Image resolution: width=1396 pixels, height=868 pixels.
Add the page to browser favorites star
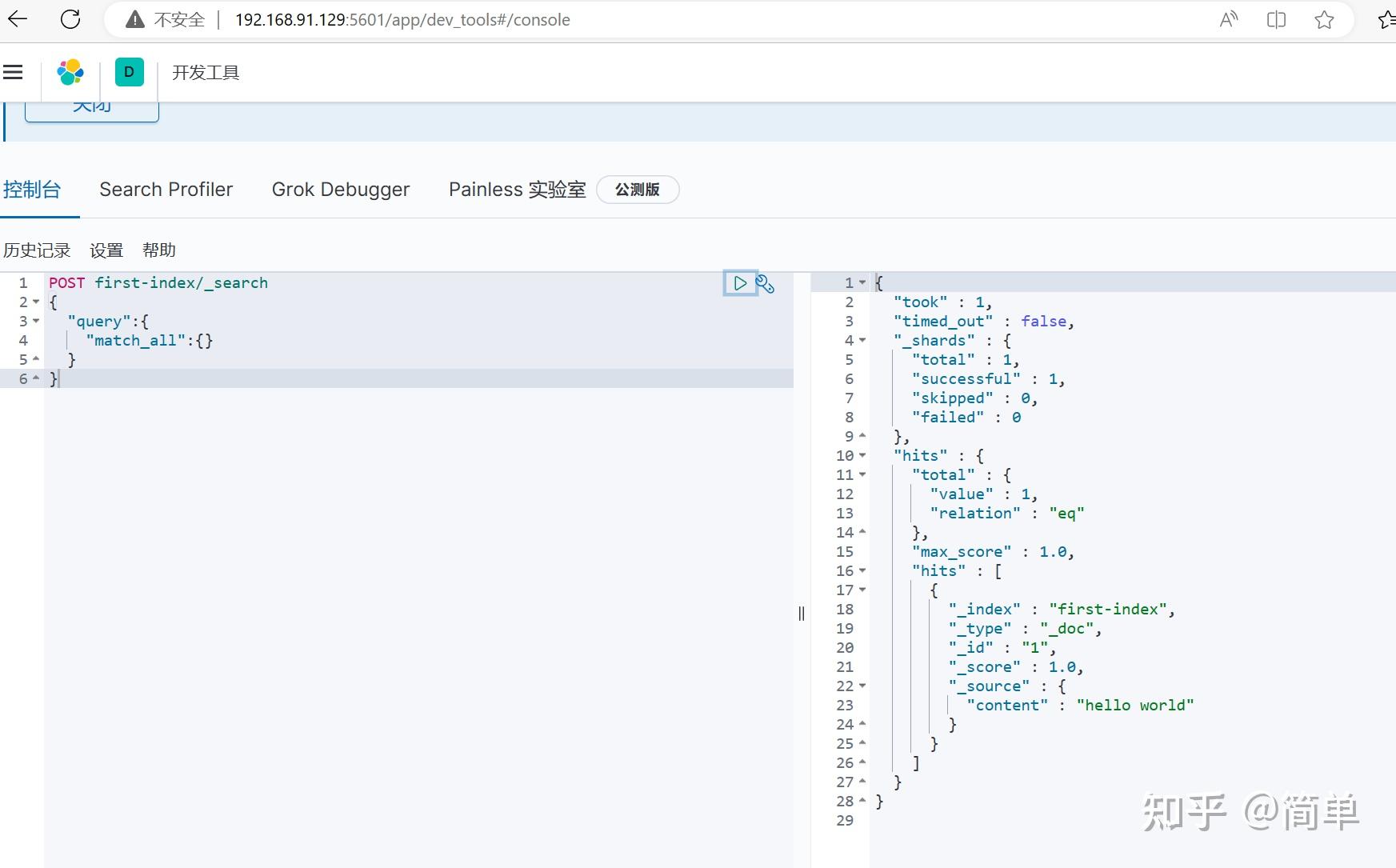1324,19
